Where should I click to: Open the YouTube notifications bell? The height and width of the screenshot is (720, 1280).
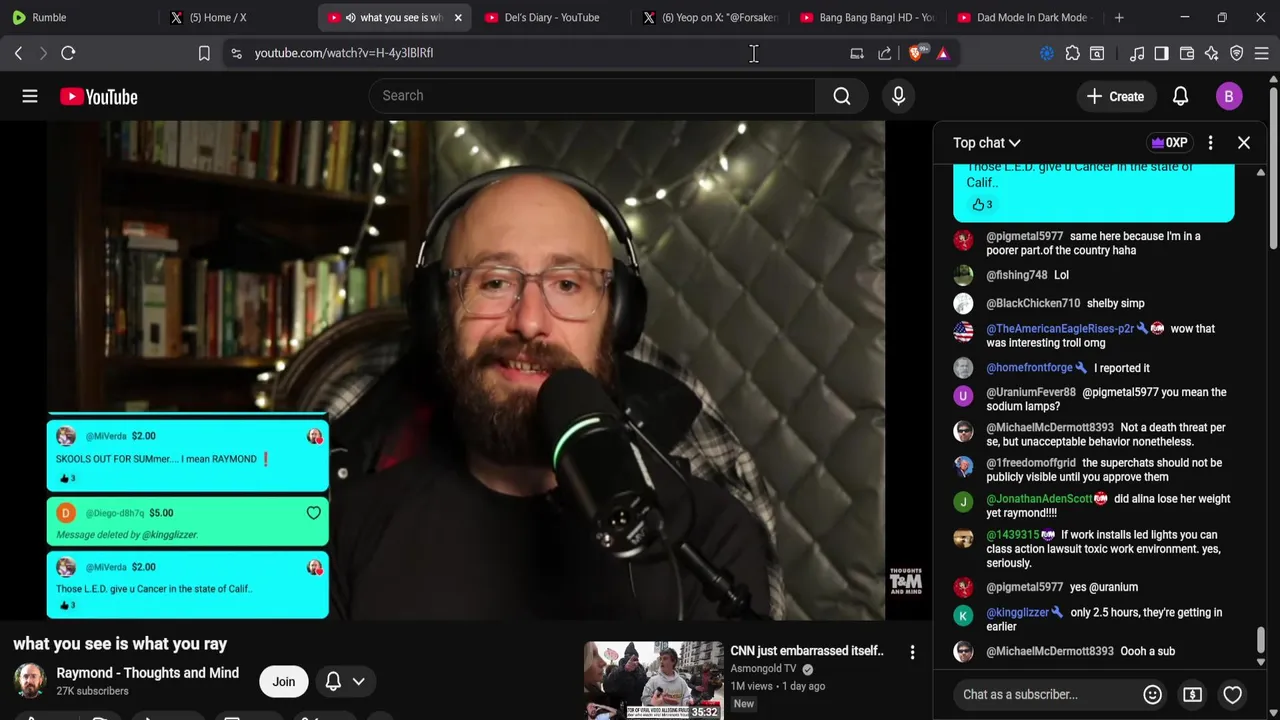pyautogui.click(x=1180, y=96)
